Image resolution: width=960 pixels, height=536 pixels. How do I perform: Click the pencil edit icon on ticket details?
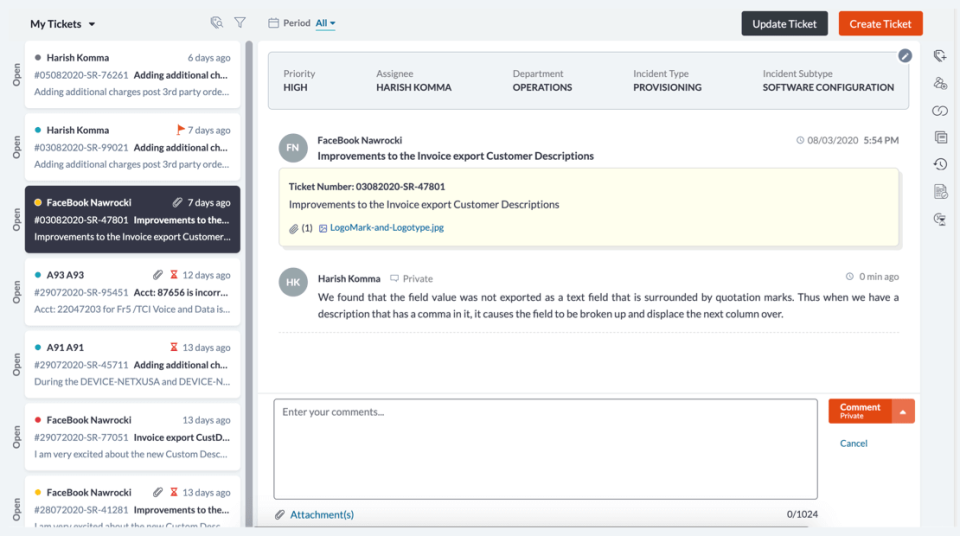tap(905, 56)
